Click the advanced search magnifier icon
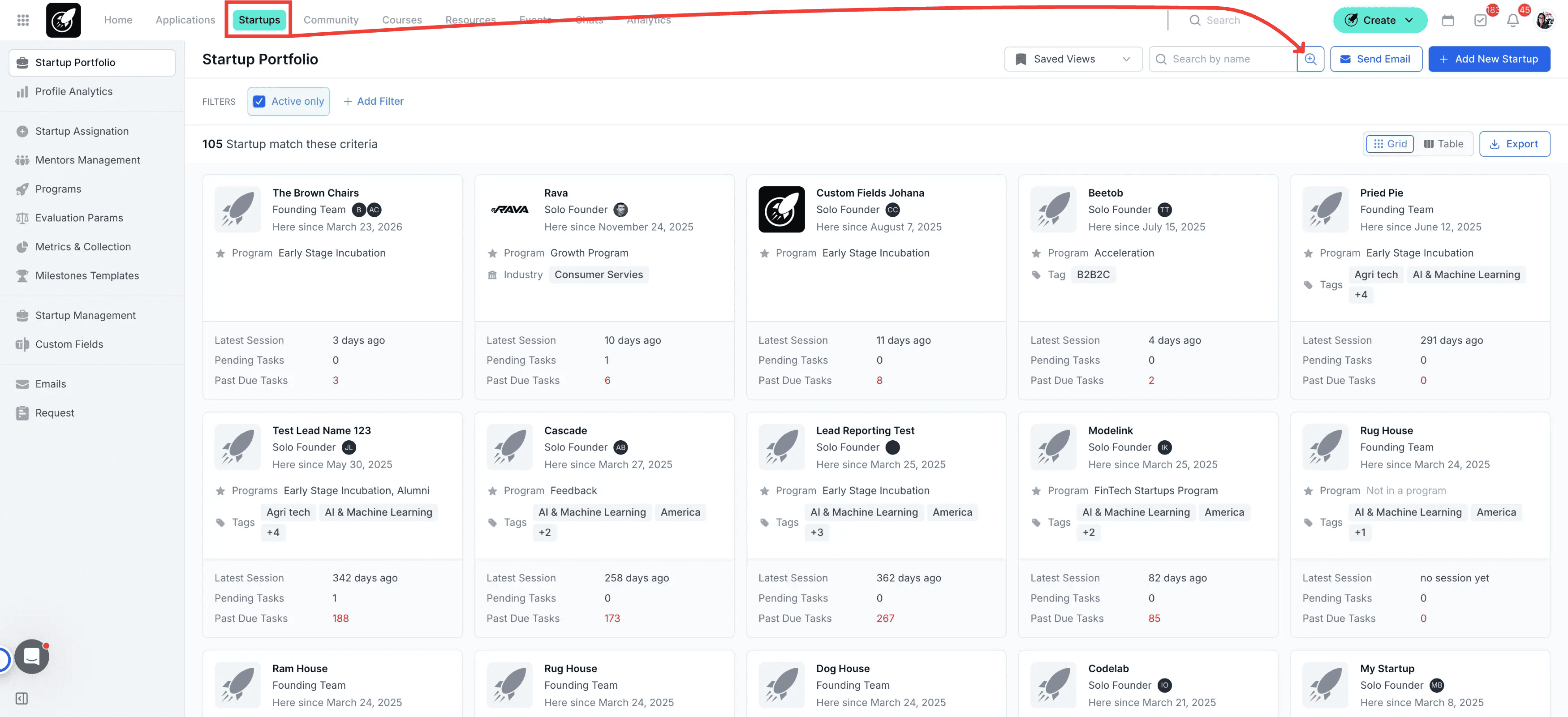 [1310, 59]
